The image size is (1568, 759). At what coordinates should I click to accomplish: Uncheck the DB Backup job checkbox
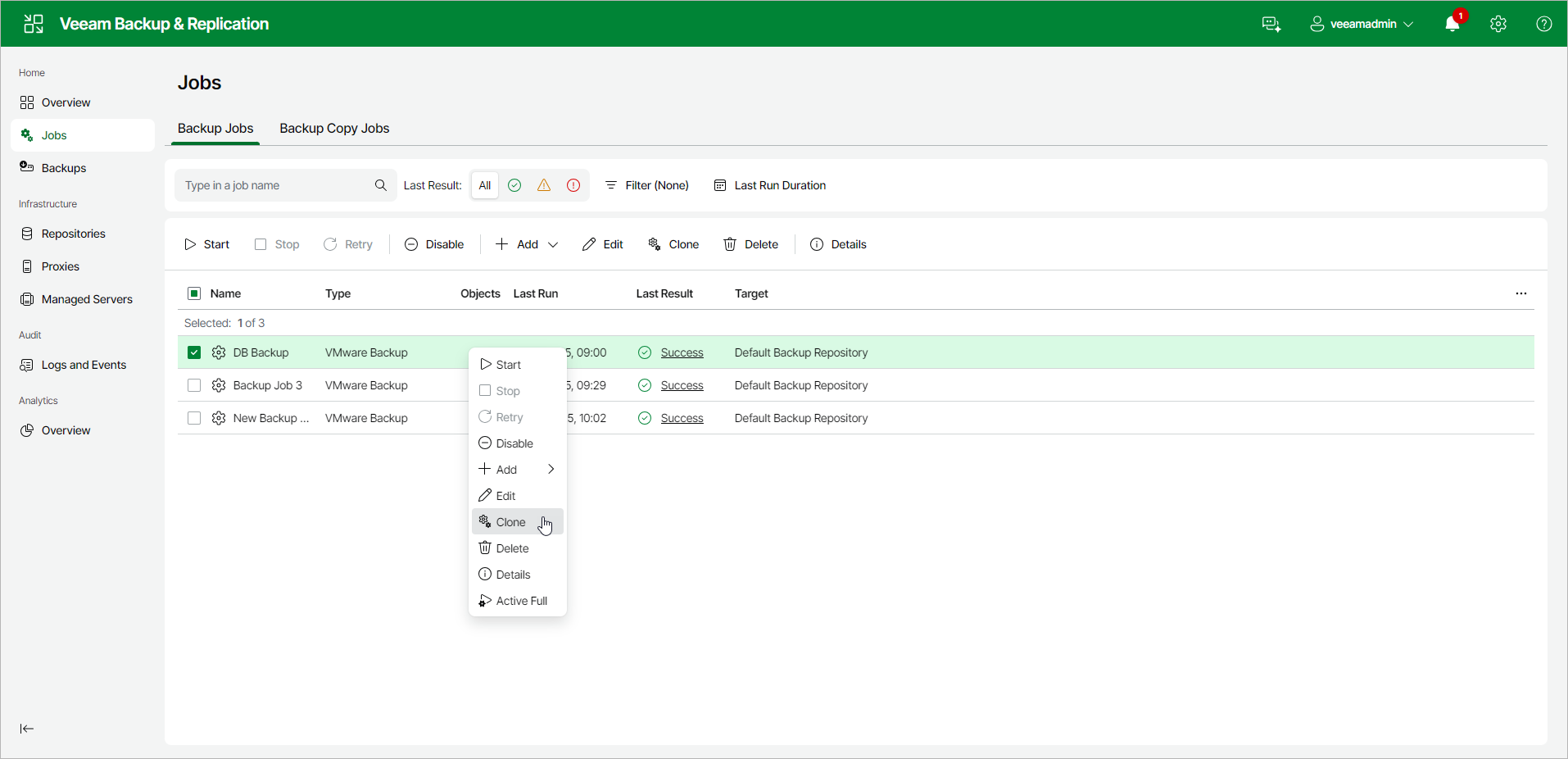pyautogui.click(x=194, y=352)
